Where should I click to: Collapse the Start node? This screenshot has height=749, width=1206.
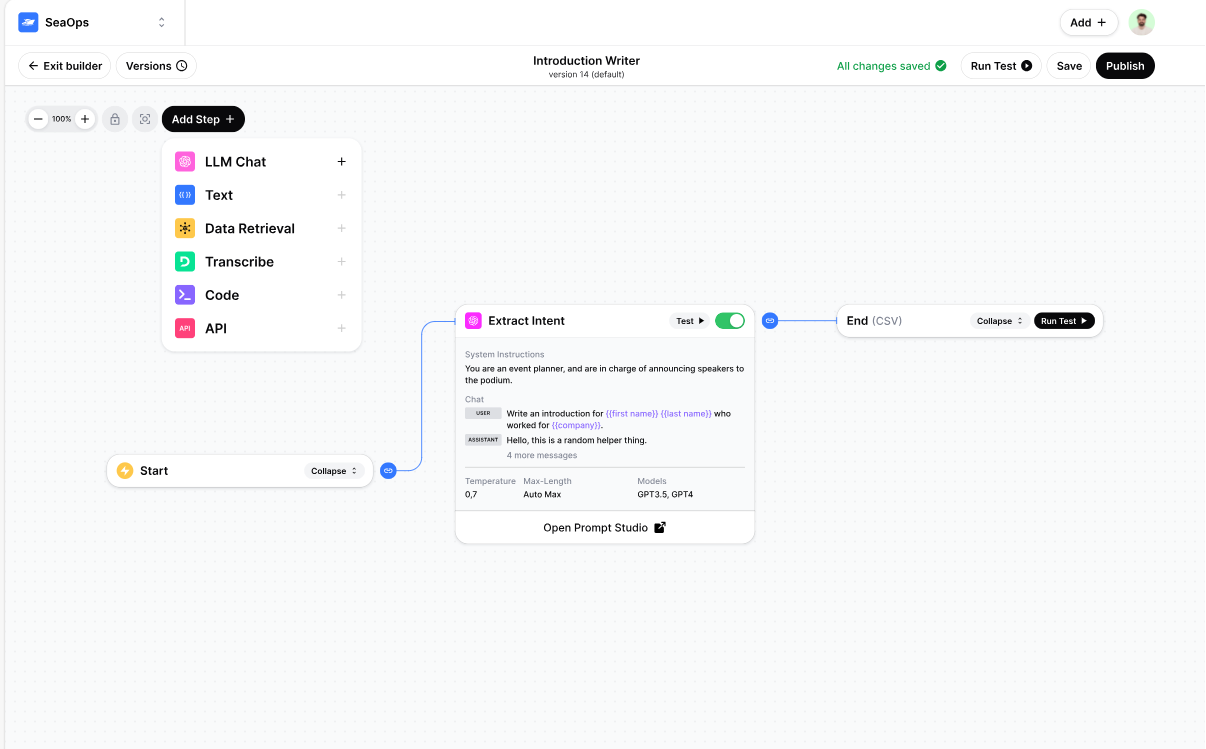click(x=334, y=471)
